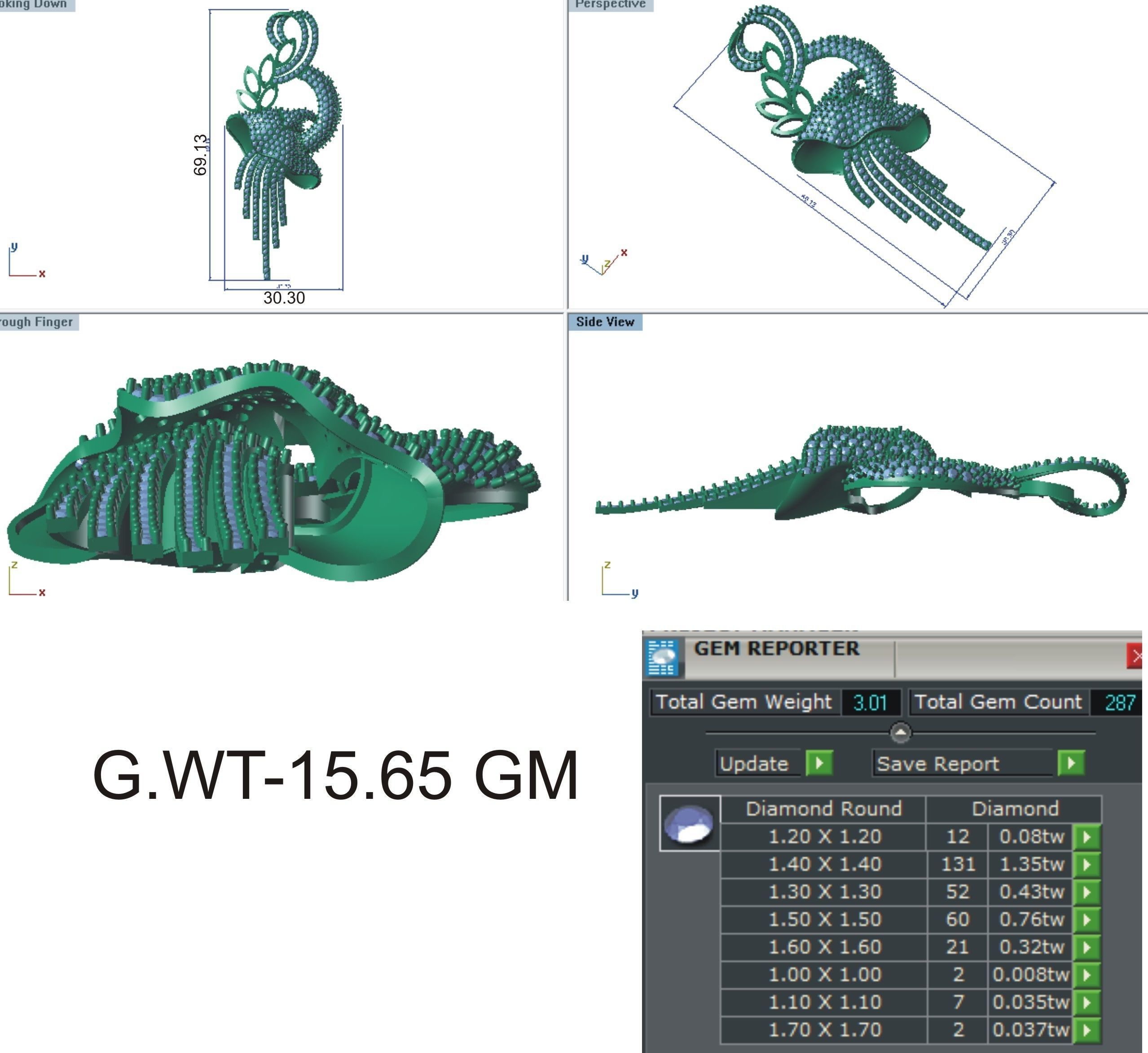Click the 0.43tw weight cell
The width and height of the screenshot is (1148, 1053).
point(1031,892)
